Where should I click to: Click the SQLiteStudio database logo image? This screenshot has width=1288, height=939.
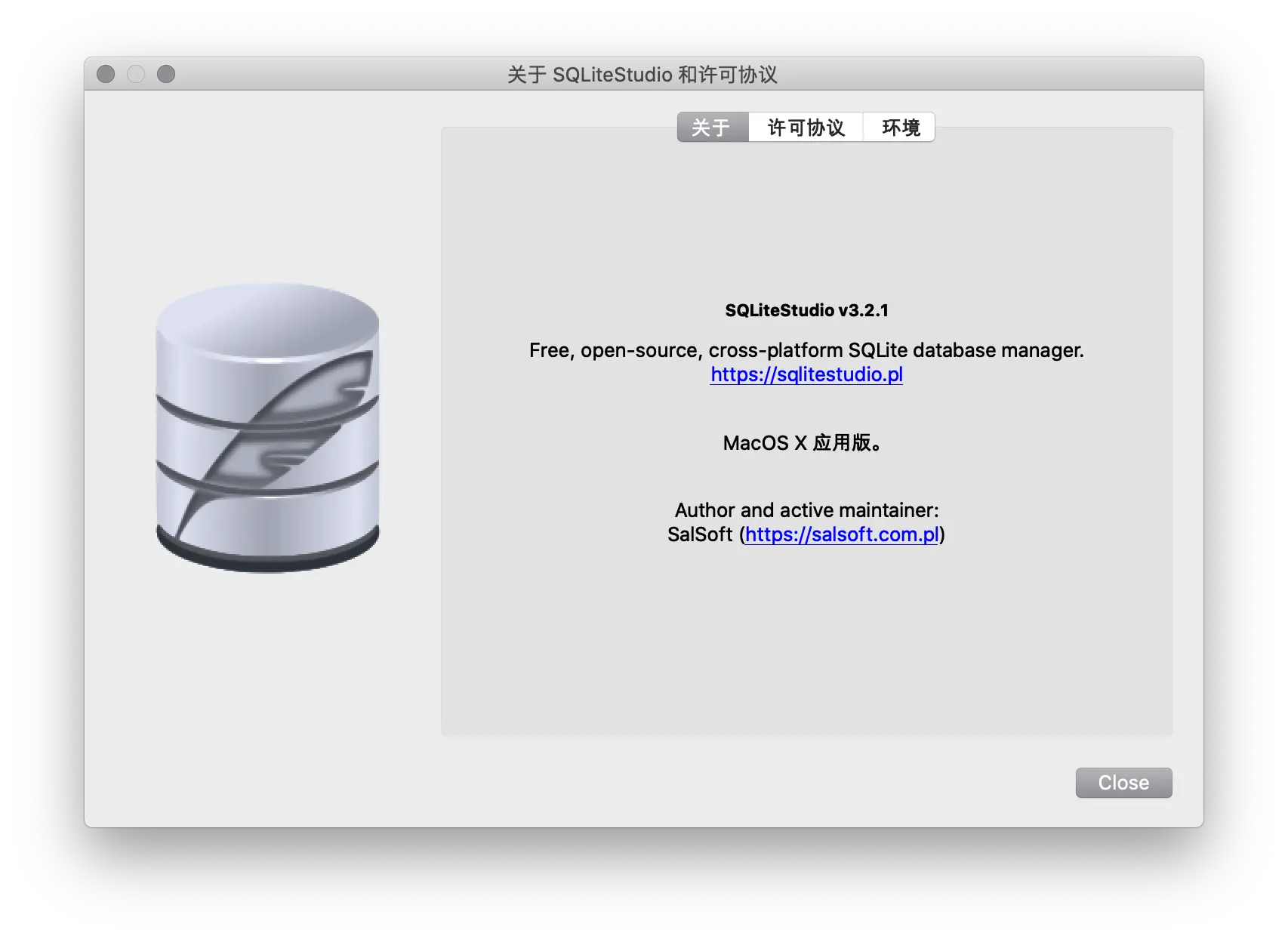267,427
